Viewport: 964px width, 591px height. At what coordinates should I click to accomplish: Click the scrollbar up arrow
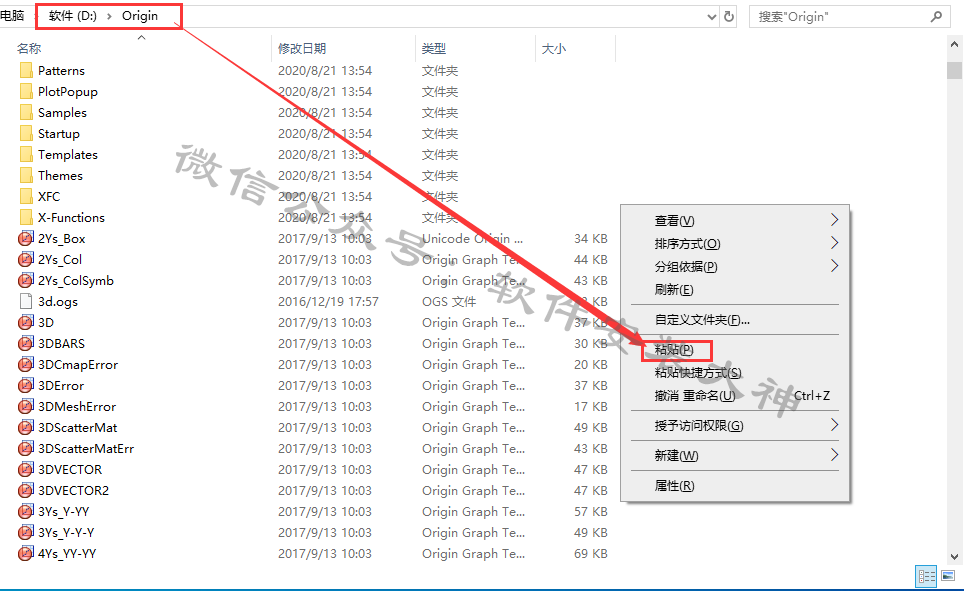pyautogui.click(x=954, y=44)
